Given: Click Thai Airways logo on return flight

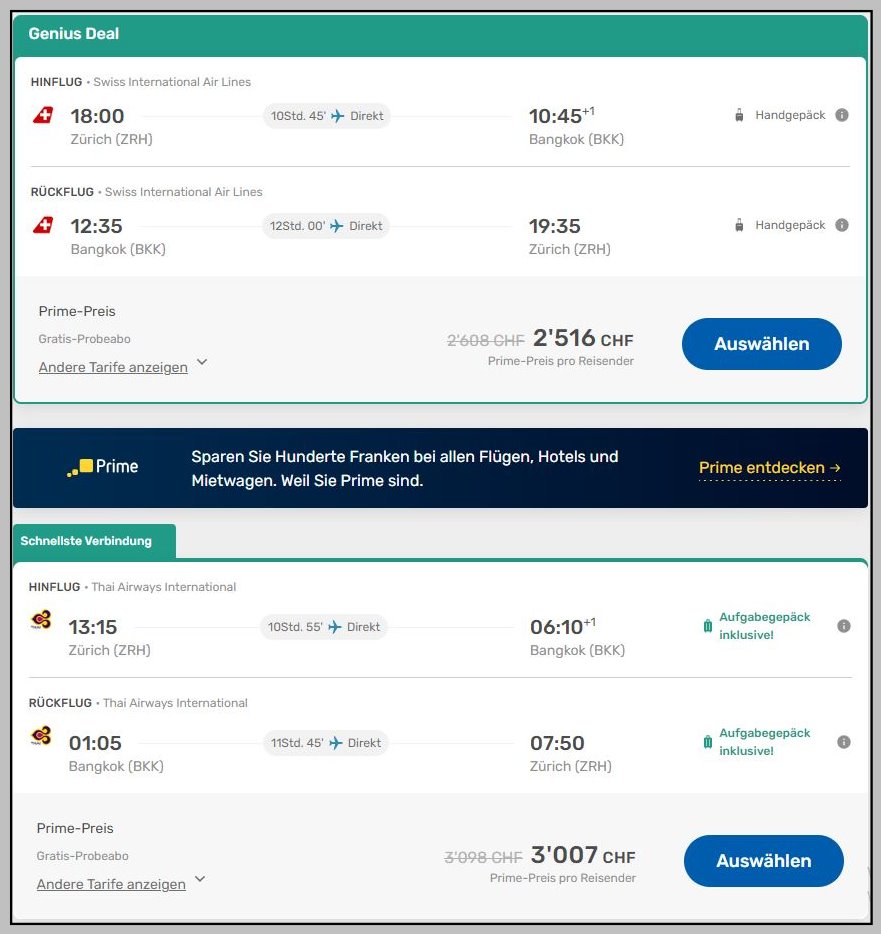Looking at the screenshot, I should pyautogui.click(x=41, y=739).
